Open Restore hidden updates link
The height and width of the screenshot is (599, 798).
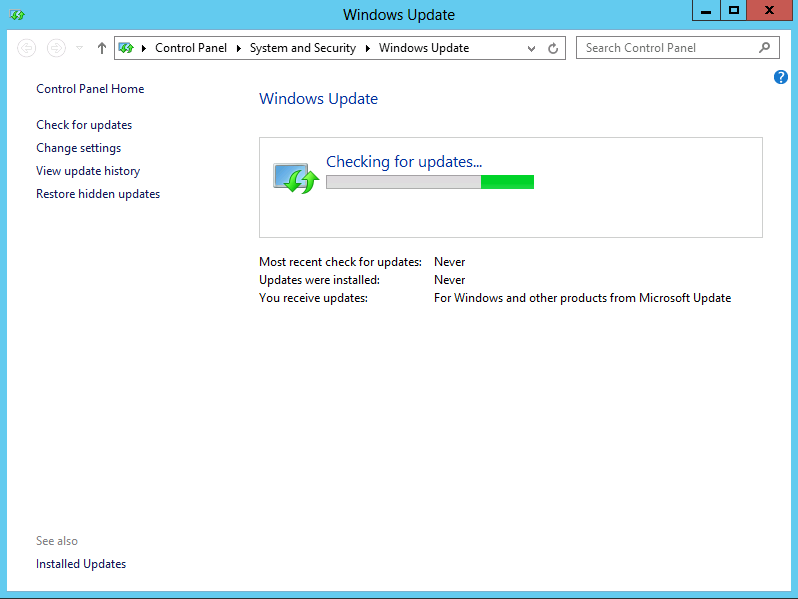point(98,194)
